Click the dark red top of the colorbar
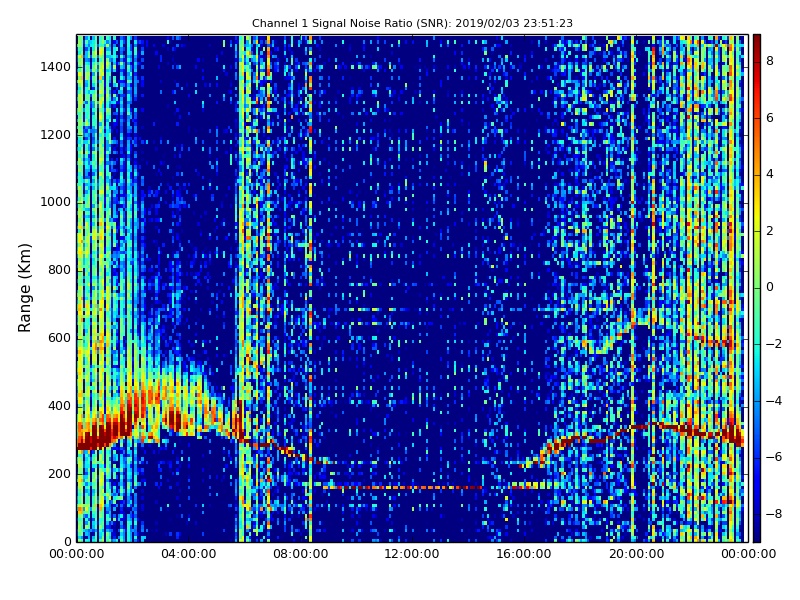This screenshot has width=800, height=600. pyautogui.click(x=757, y=41)
